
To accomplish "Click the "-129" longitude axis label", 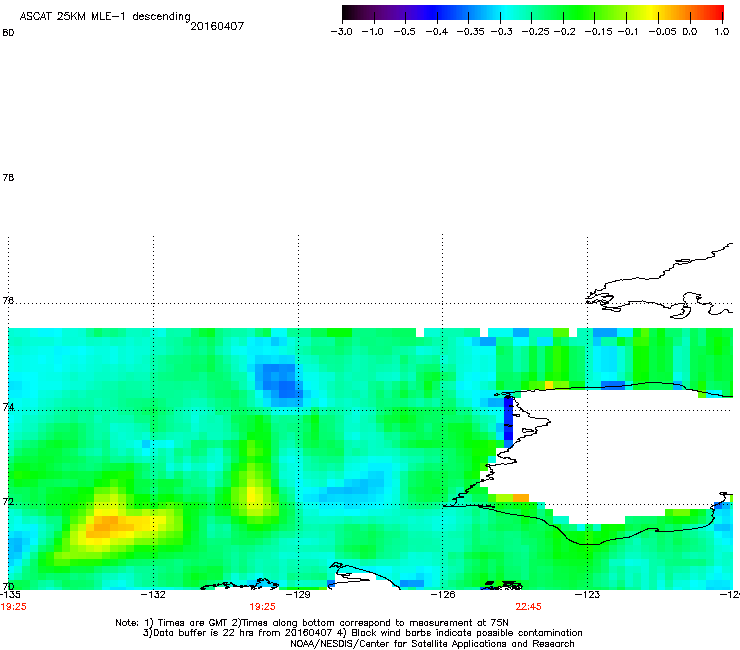I will coord(298,594).
